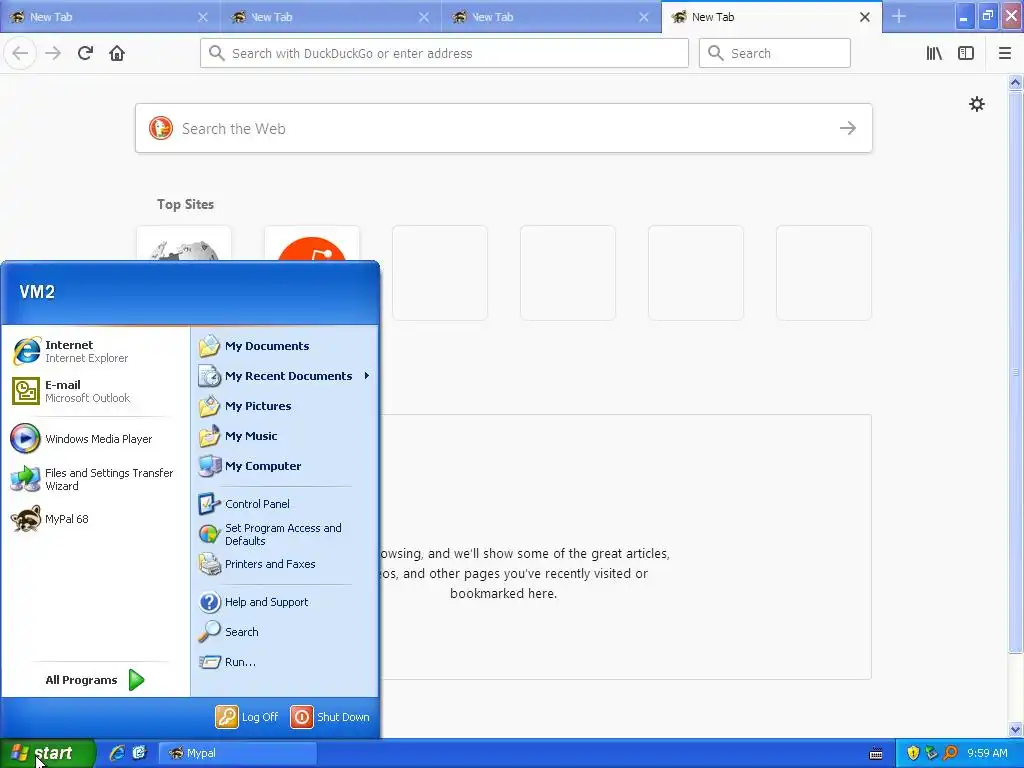Focus the address bar field
This screenshot has height=768, width=1024.
pyautogui.click(x=444, y=54)
